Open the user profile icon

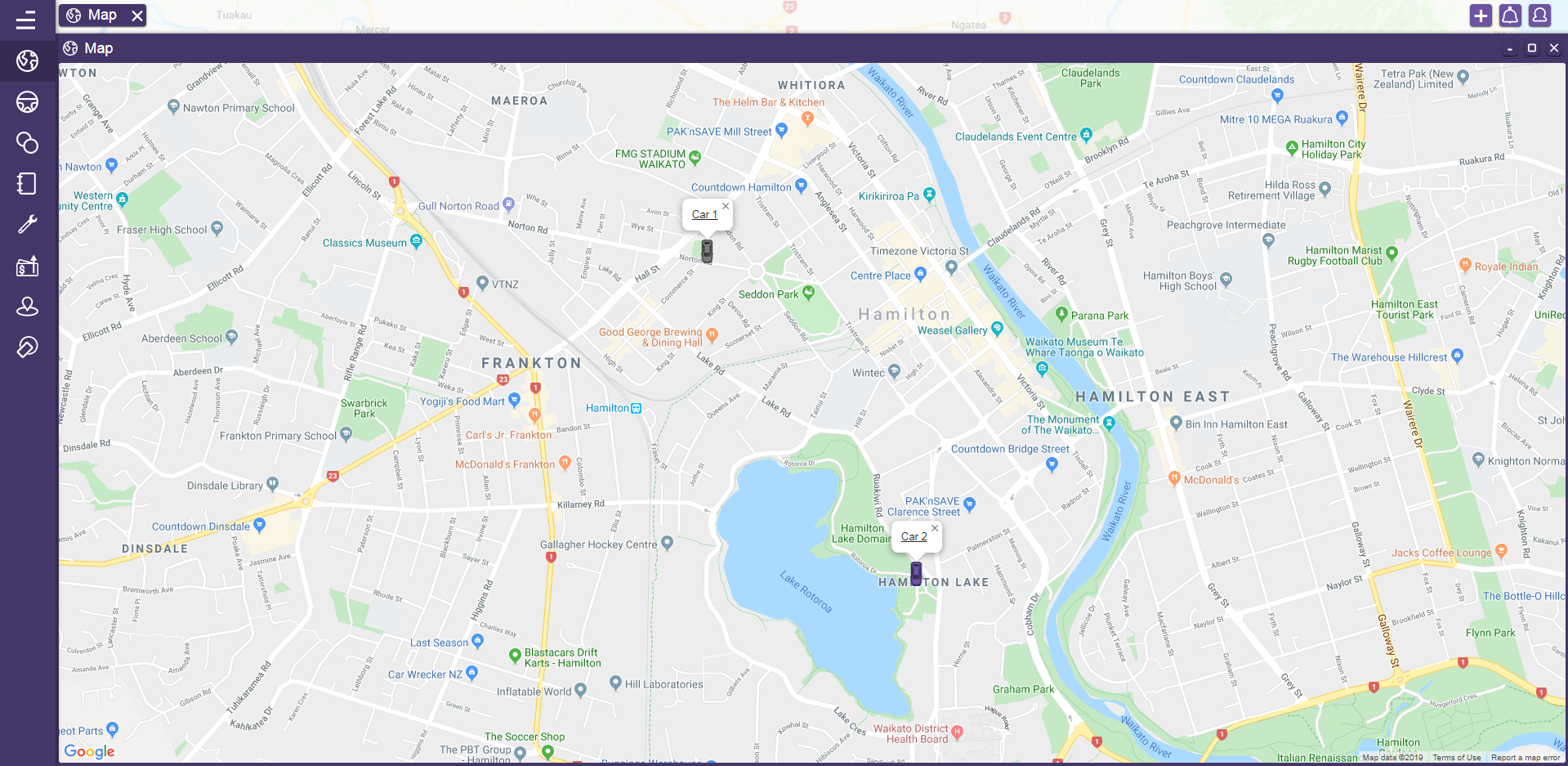point(1539,16)
